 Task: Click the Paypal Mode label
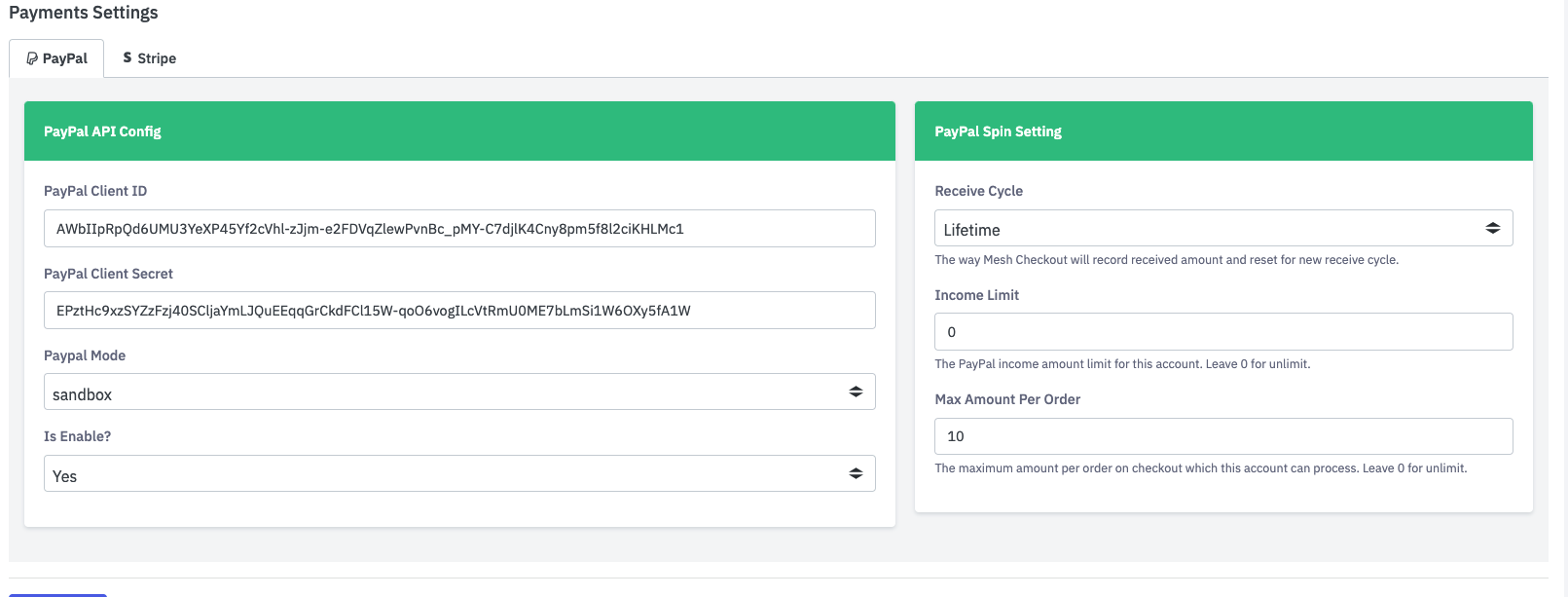tap(85, 355)
